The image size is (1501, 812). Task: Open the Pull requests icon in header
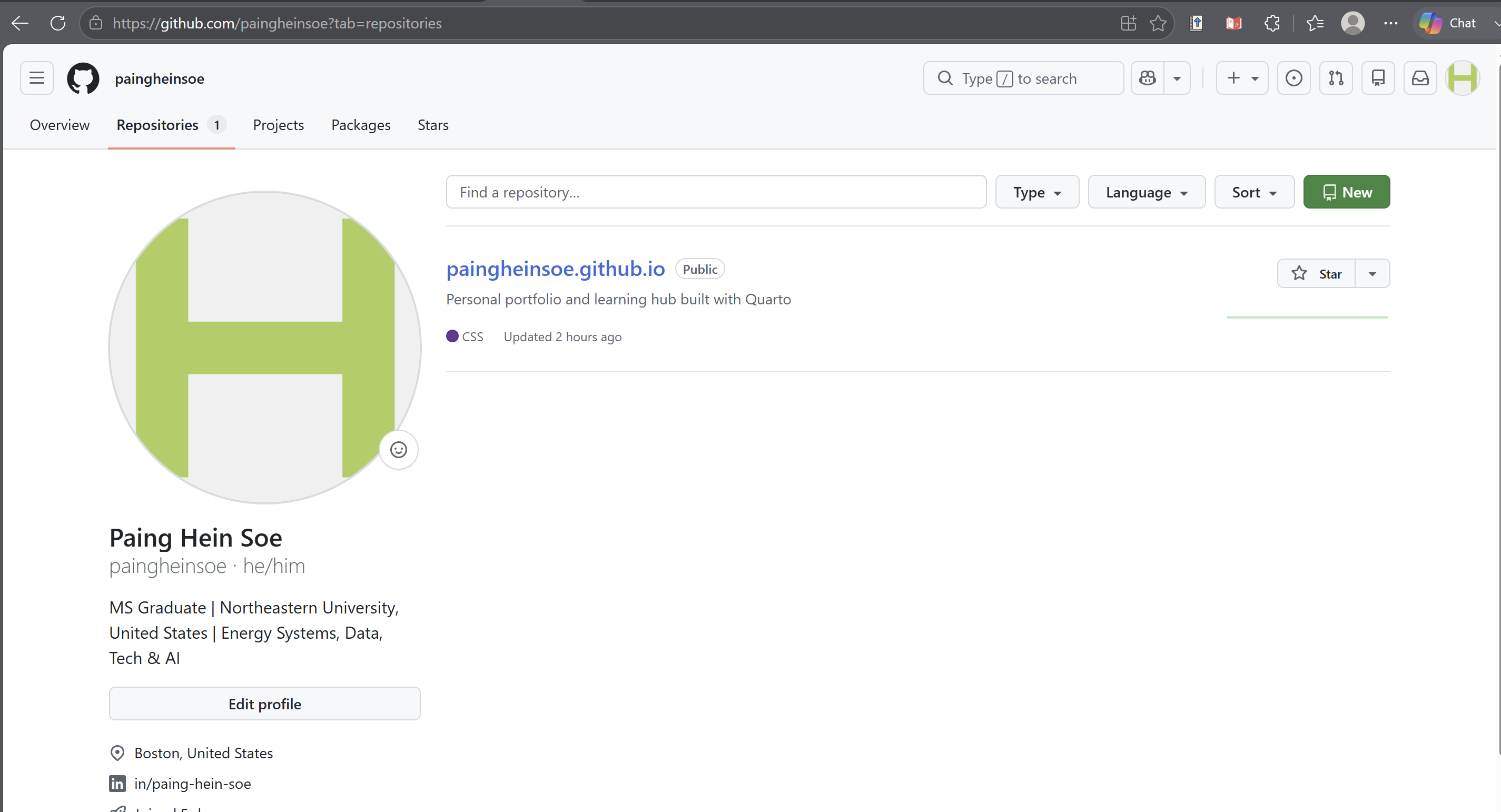(1336, 78)
